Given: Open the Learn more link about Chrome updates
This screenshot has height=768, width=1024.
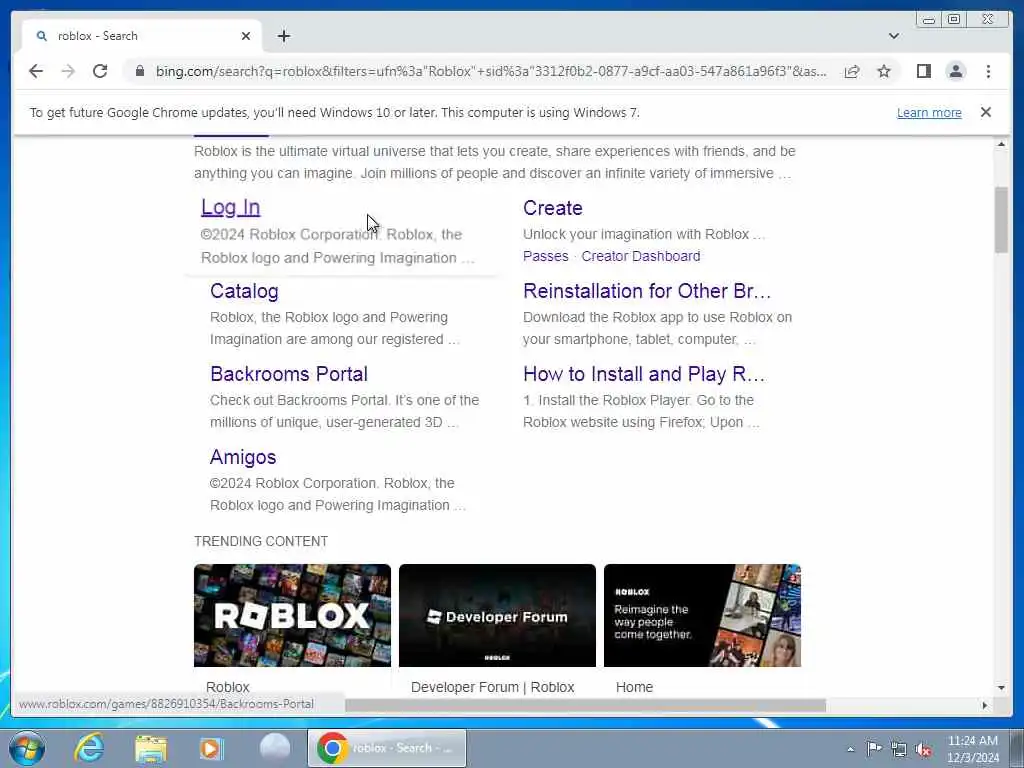Looking at the screenshot, I should [929, 112].
